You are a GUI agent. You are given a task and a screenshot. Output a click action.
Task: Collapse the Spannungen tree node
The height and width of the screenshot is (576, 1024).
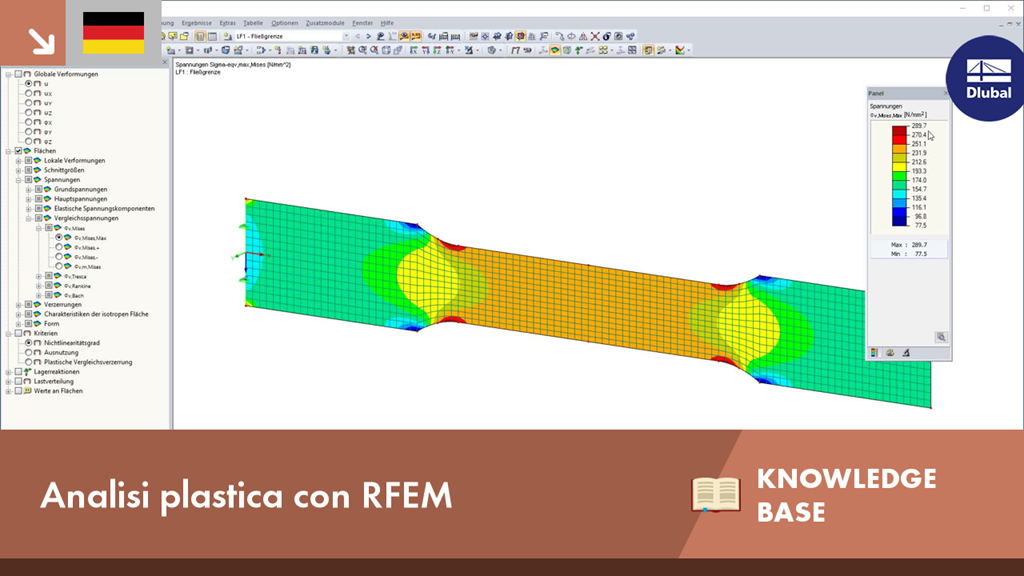pos(18,180)
